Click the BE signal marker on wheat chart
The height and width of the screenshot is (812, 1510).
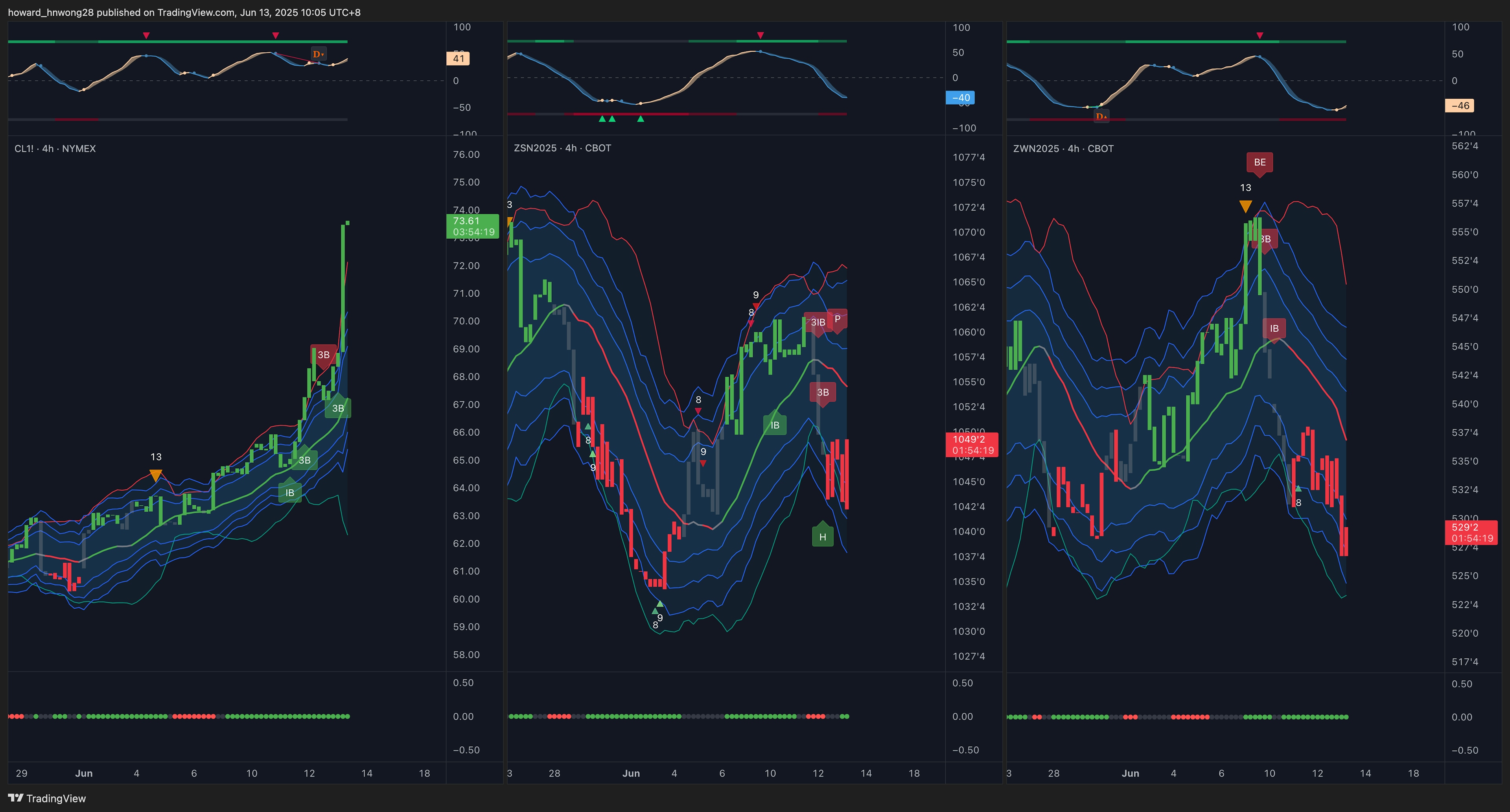click(x=1259, y=162)
